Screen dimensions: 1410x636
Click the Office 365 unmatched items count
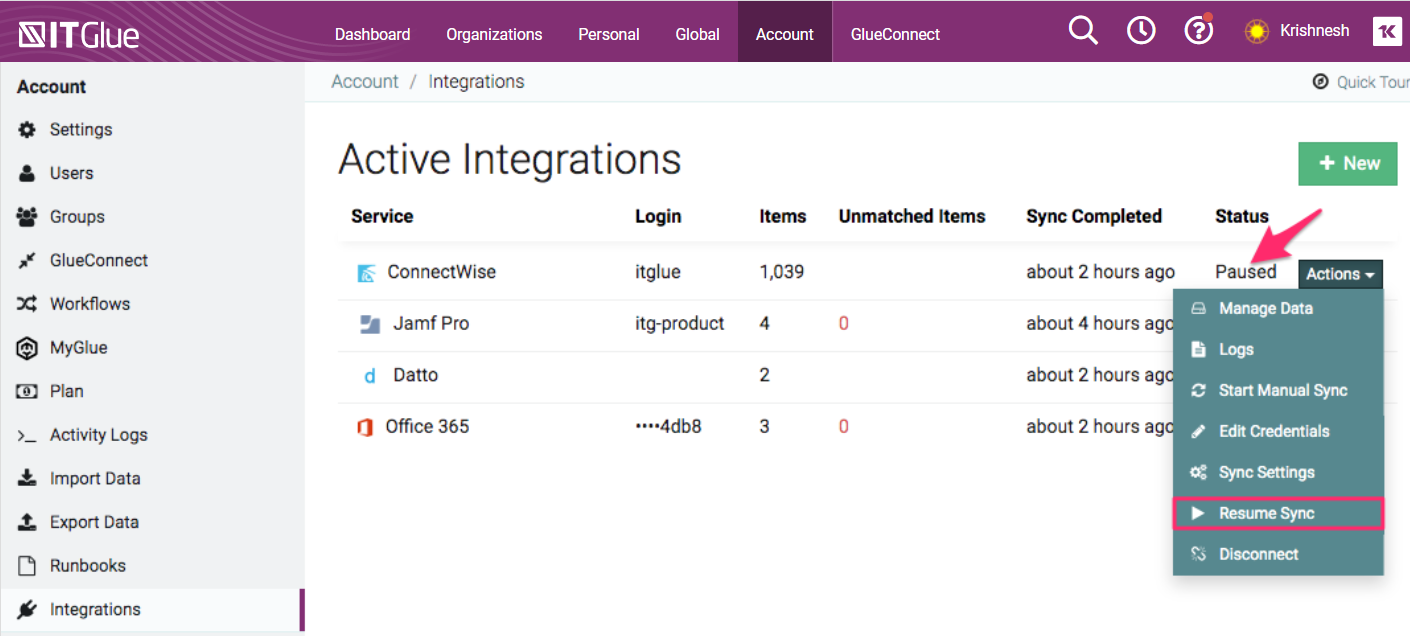(844, 427)
